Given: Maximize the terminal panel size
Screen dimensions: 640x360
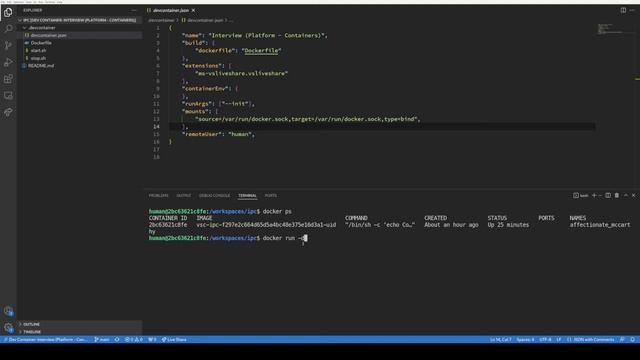Looking at the screenshot, I should tap(626, 196).
